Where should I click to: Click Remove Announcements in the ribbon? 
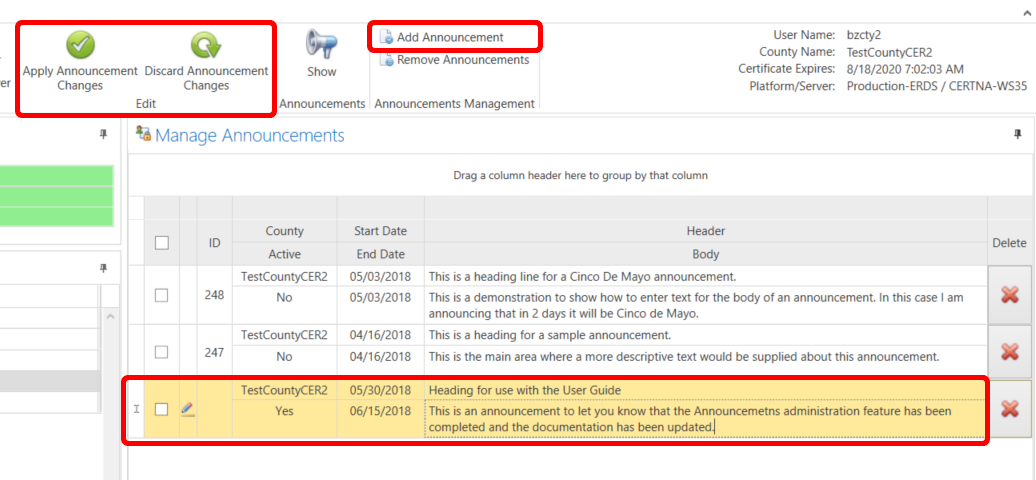tap(462, 60)
